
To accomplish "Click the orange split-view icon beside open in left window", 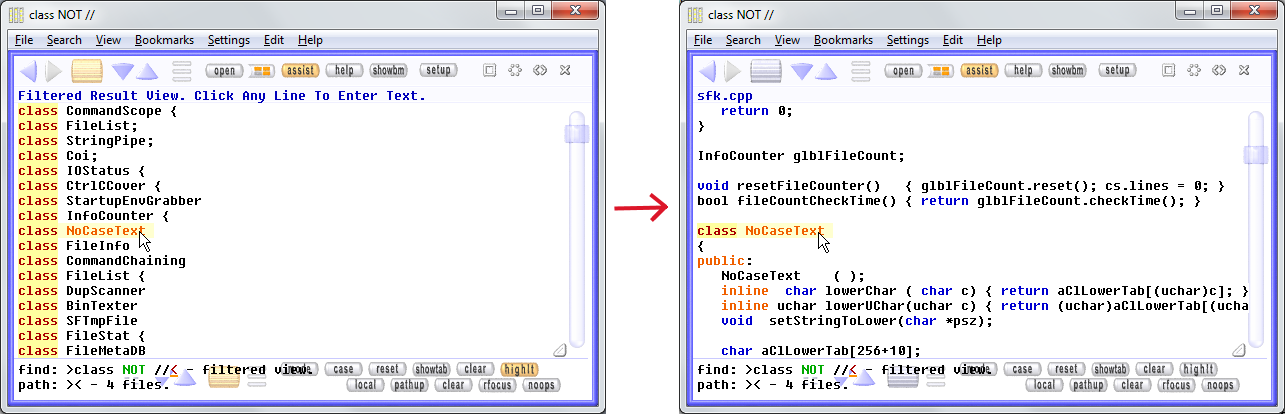I will 261,71.
